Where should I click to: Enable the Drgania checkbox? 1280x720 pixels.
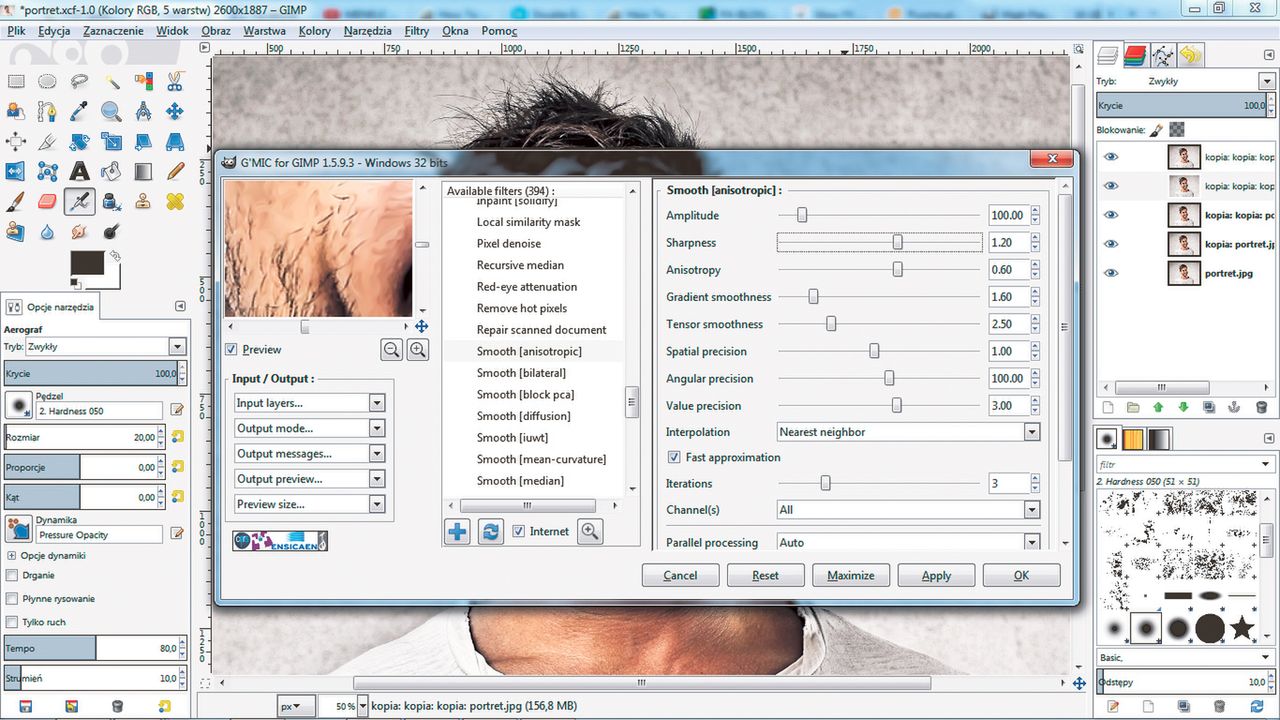(x=12, y=575)
